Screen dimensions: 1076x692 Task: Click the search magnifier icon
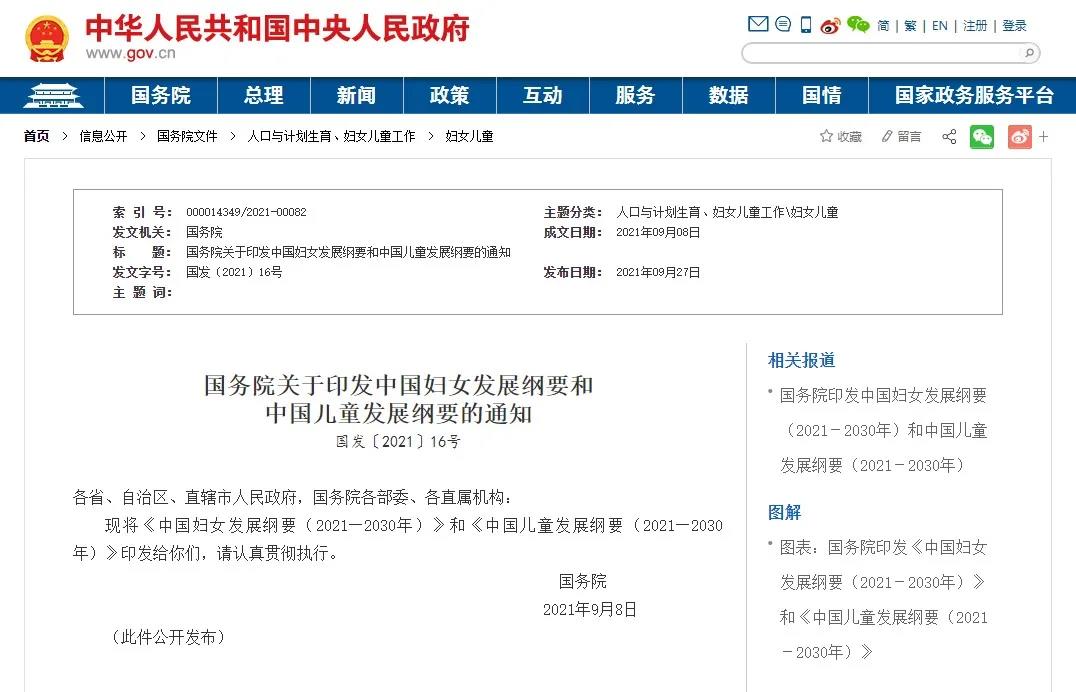(1027, 53)
